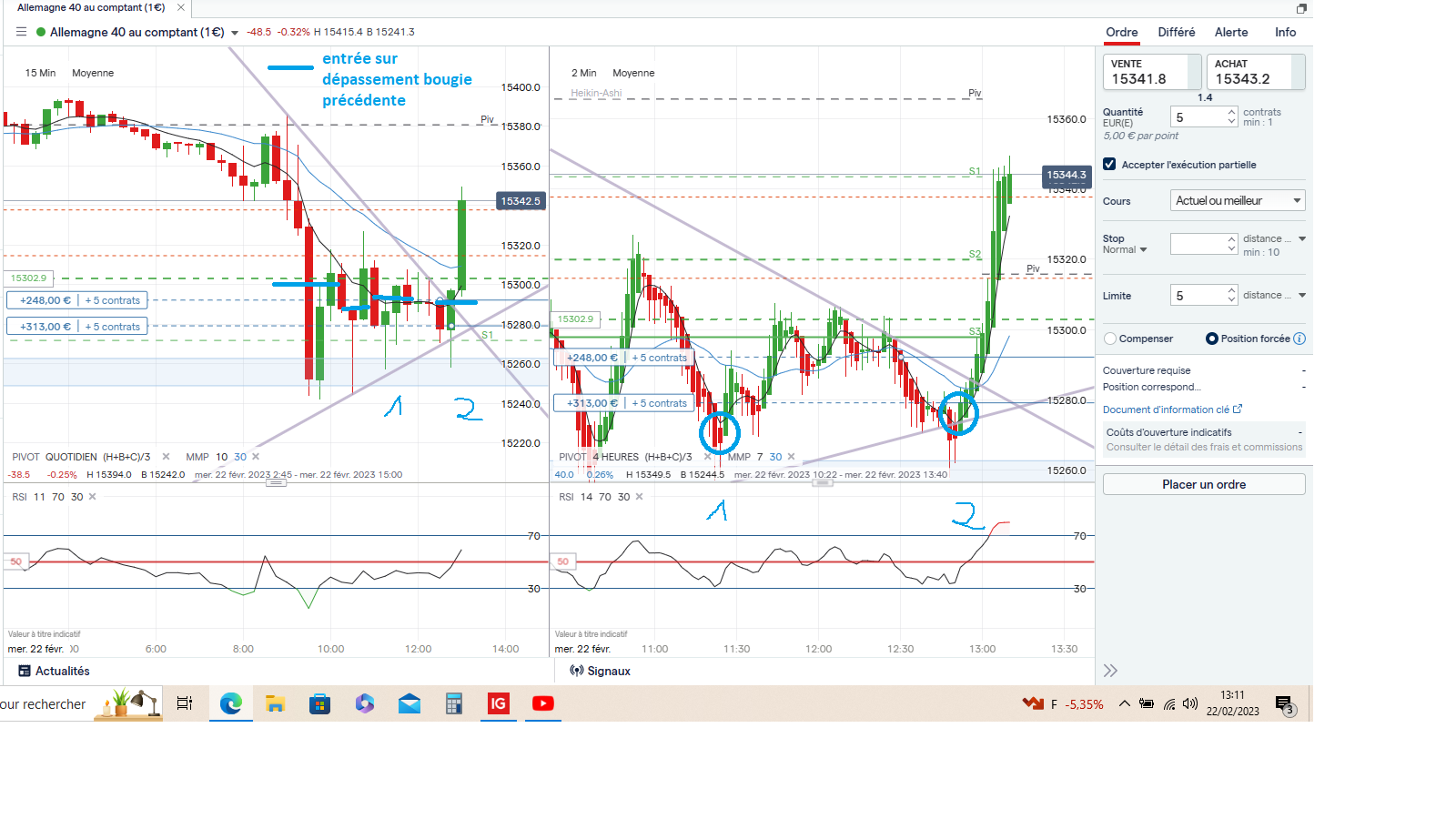Change the 2 Min chart timeframe
This screenshot has width=1456, height=819.
[x=584, y=73]
